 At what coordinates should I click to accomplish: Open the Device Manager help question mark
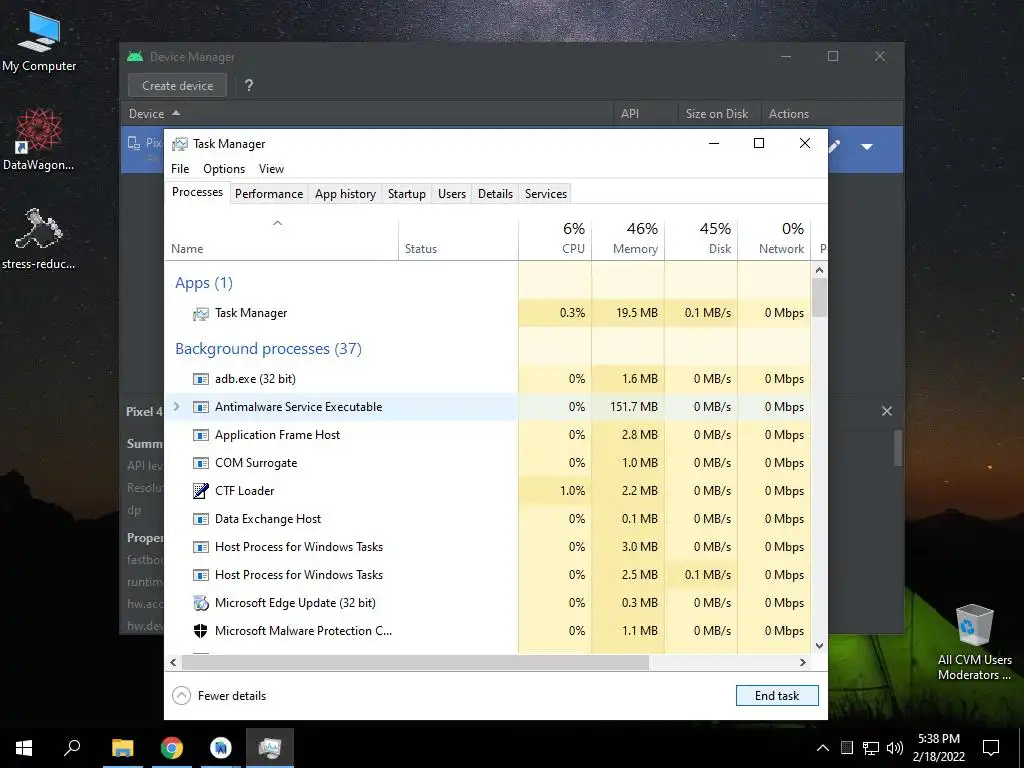pos(248,86)
